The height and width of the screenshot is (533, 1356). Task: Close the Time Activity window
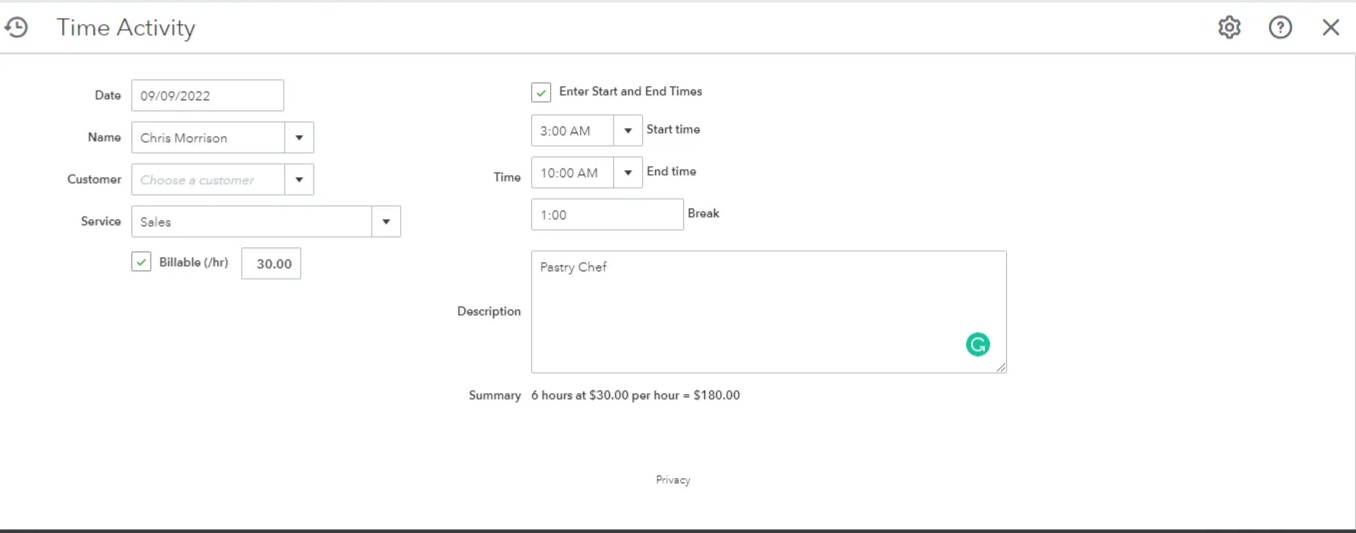(1330, 28)
